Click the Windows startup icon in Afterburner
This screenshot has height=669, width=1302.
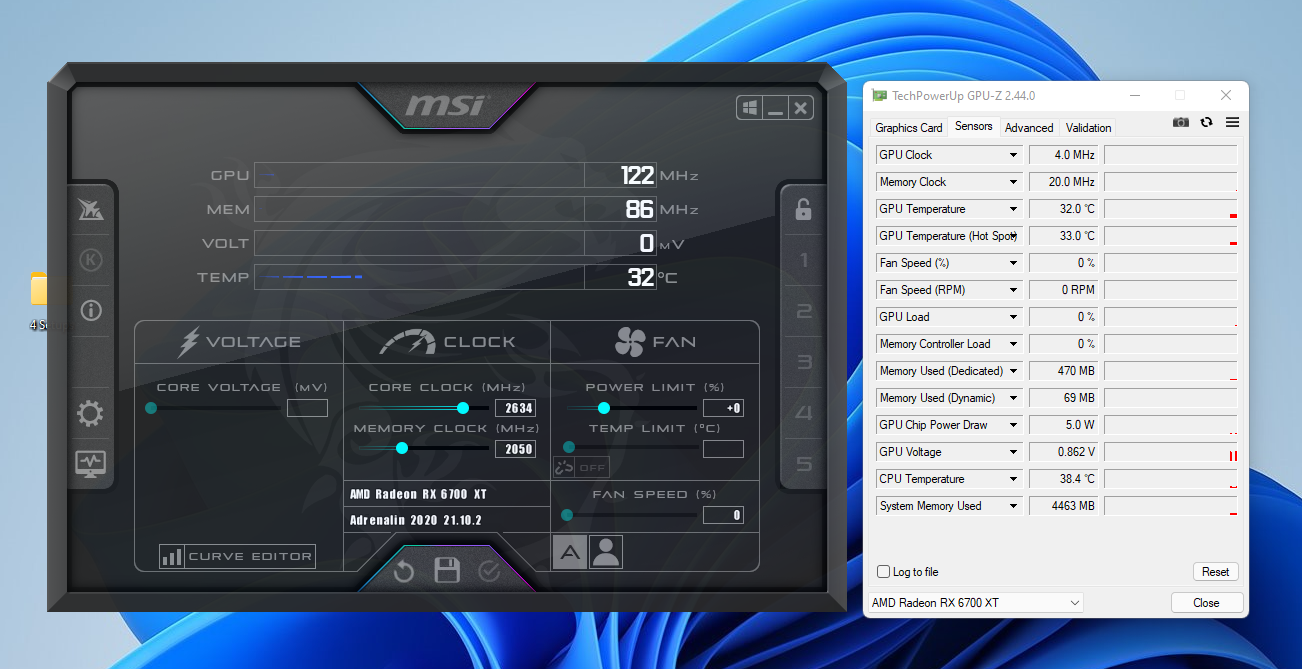coord(749,108)
